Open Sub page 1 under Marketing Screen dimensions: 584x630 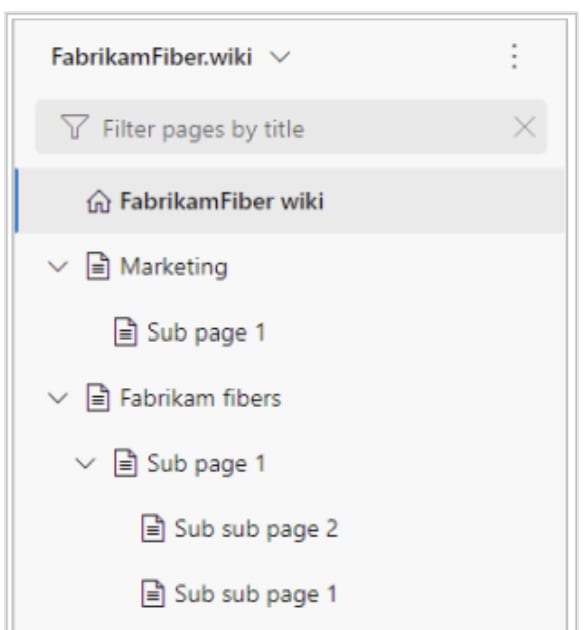[206, 333]
